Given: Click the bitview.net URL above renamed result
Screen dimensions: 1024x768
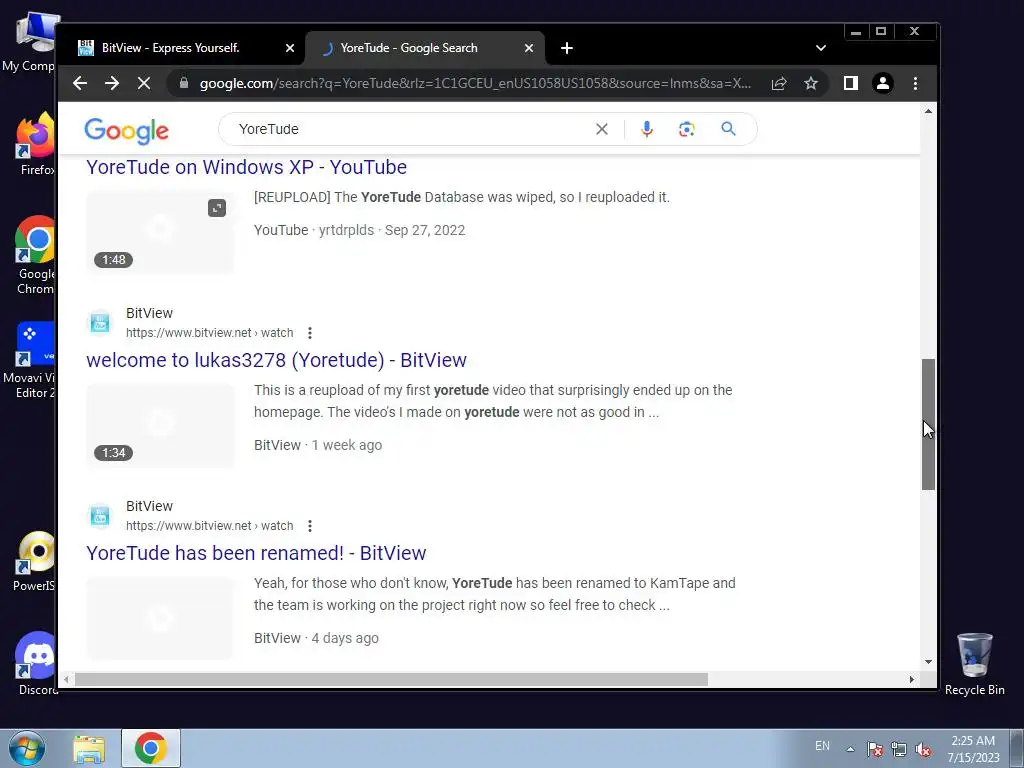Looking at the screenshot, I should 209,526.
